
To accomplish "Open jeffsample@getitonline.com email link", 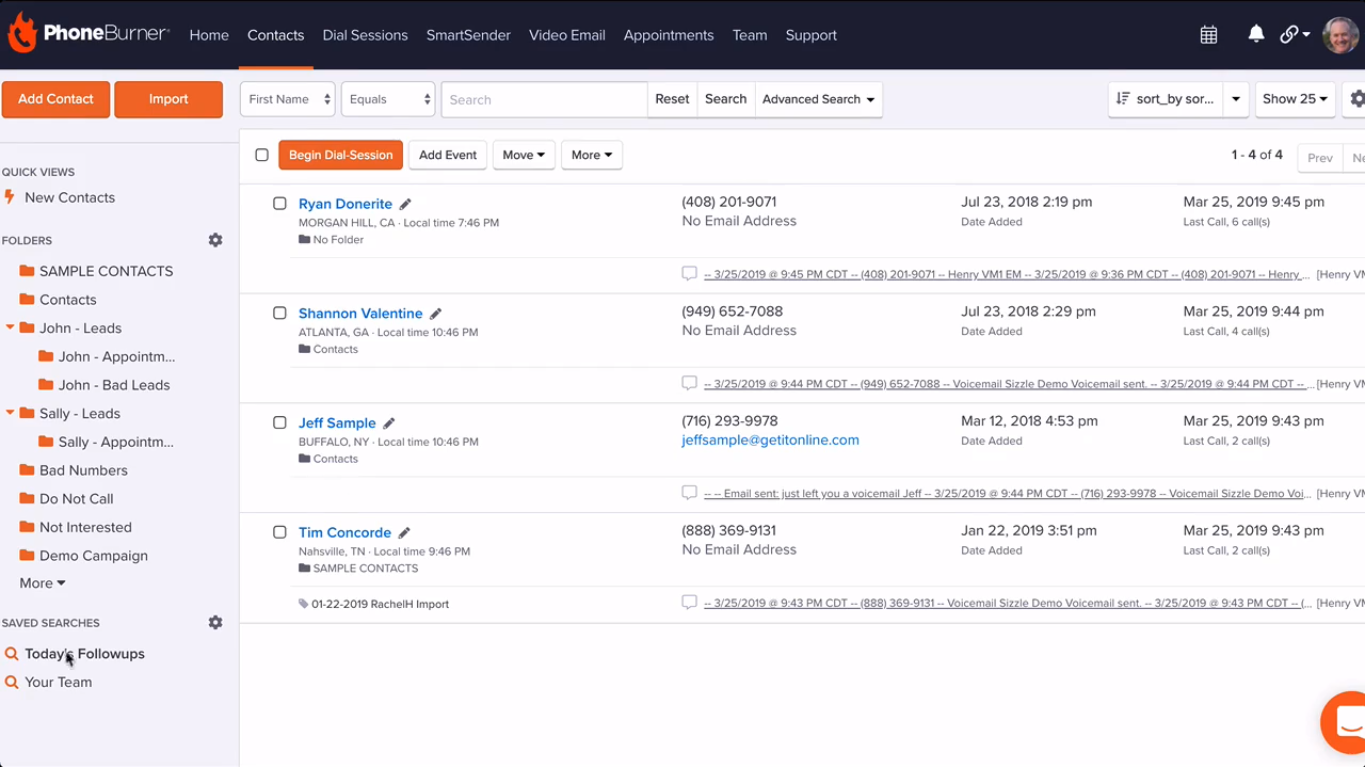I will click(770, 439).
